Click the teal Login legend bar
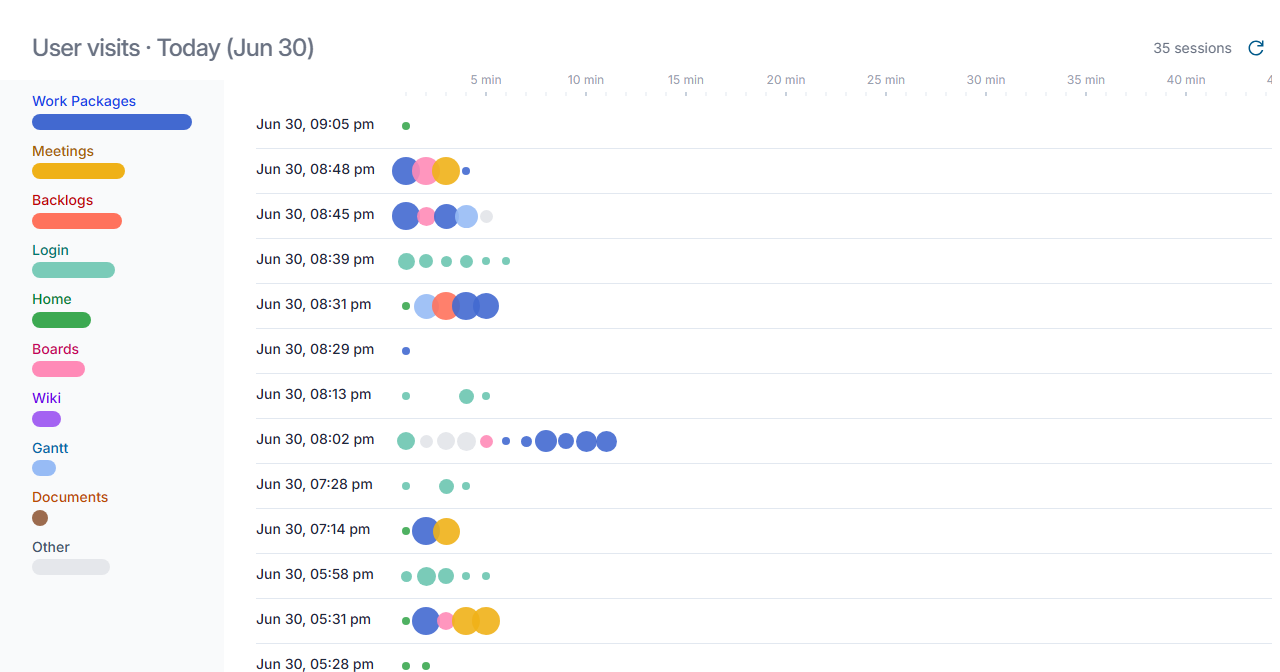 click(x=73, y=270)
